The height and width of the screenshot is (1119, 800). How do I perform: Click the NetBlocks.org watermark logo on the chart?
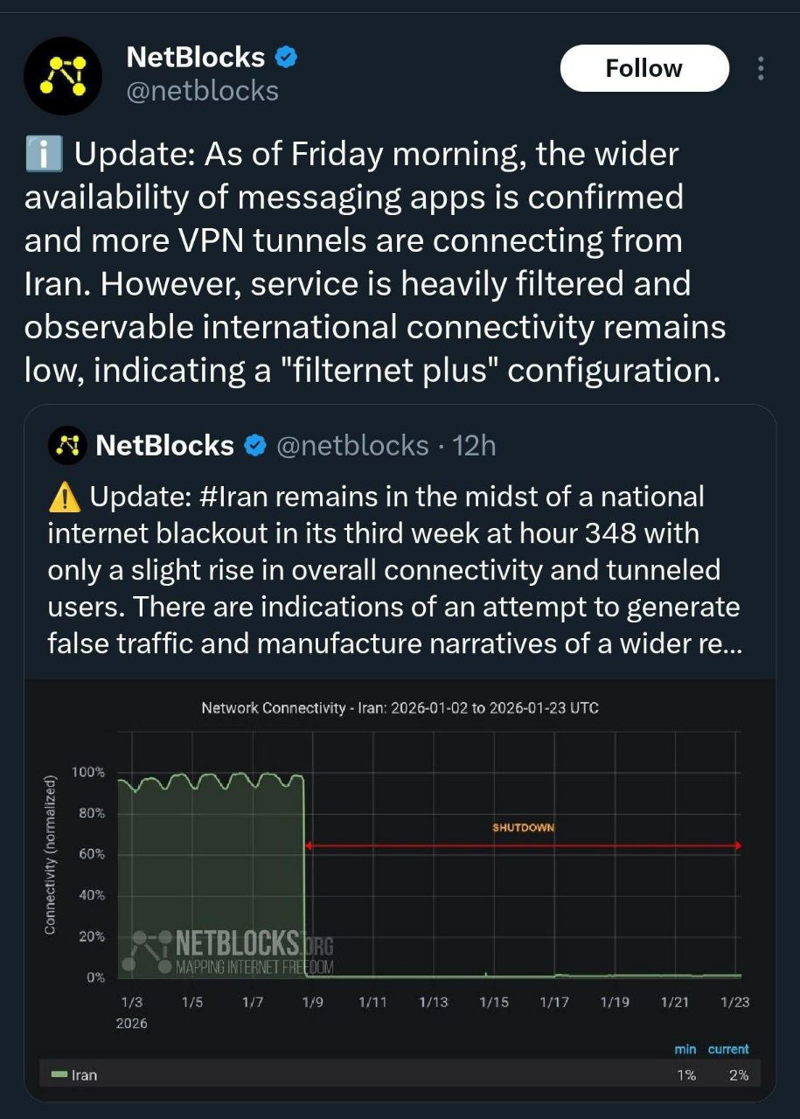tap(230, 952)
